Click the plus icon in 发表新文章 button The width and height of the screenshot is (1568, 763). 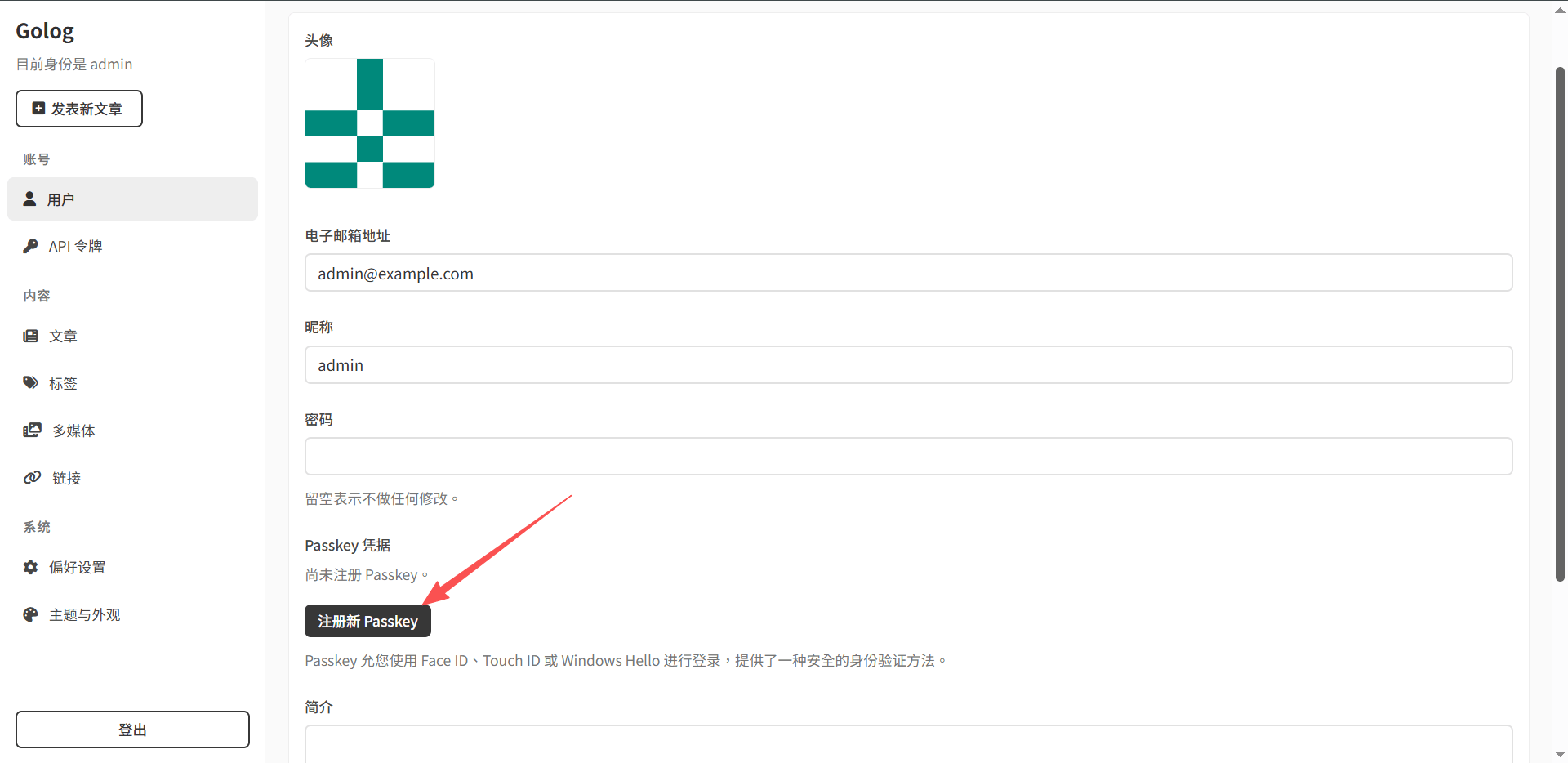click(38, 108)
